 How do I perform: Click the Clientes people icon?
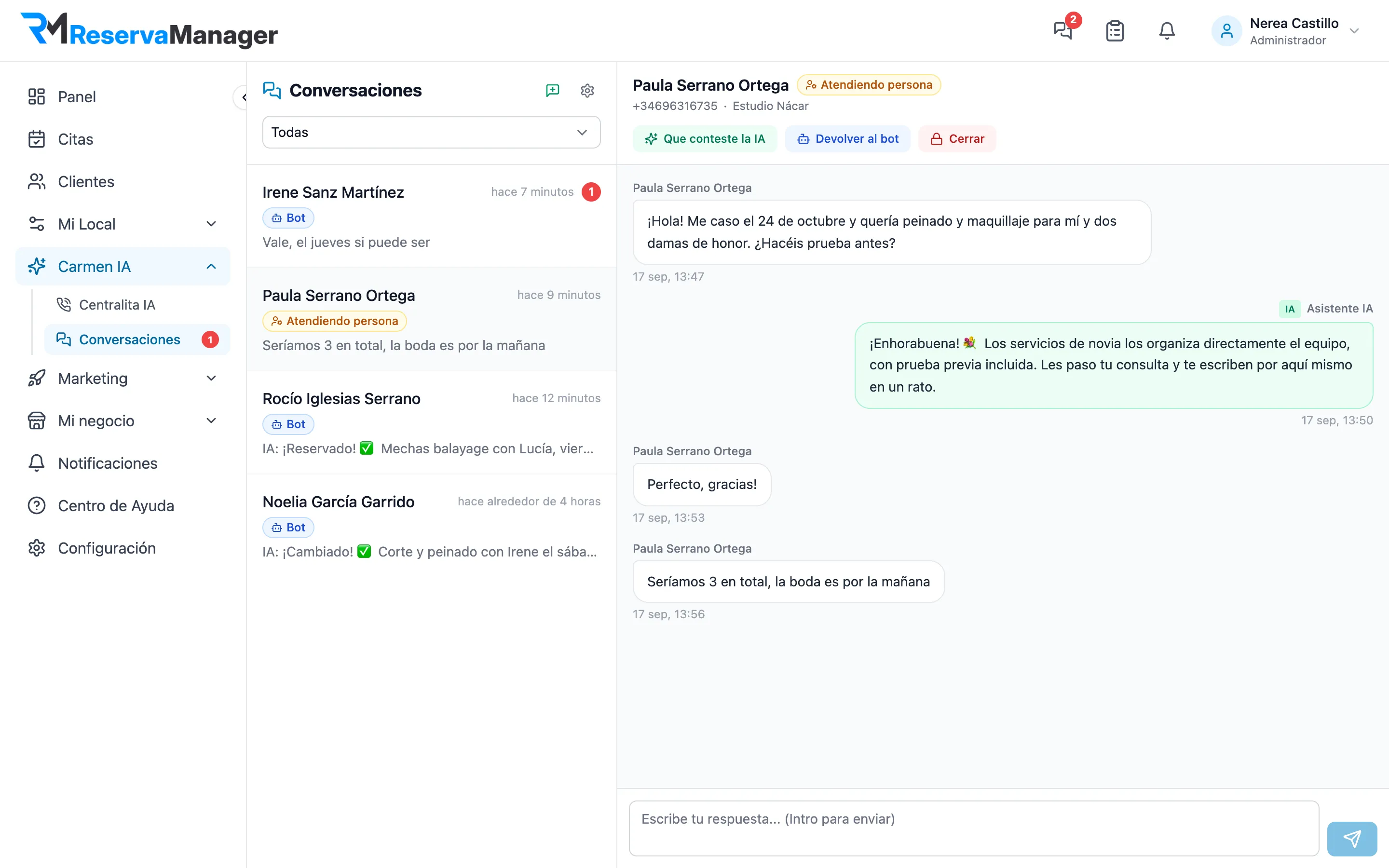pyautogui.click(x=37, y=181)
